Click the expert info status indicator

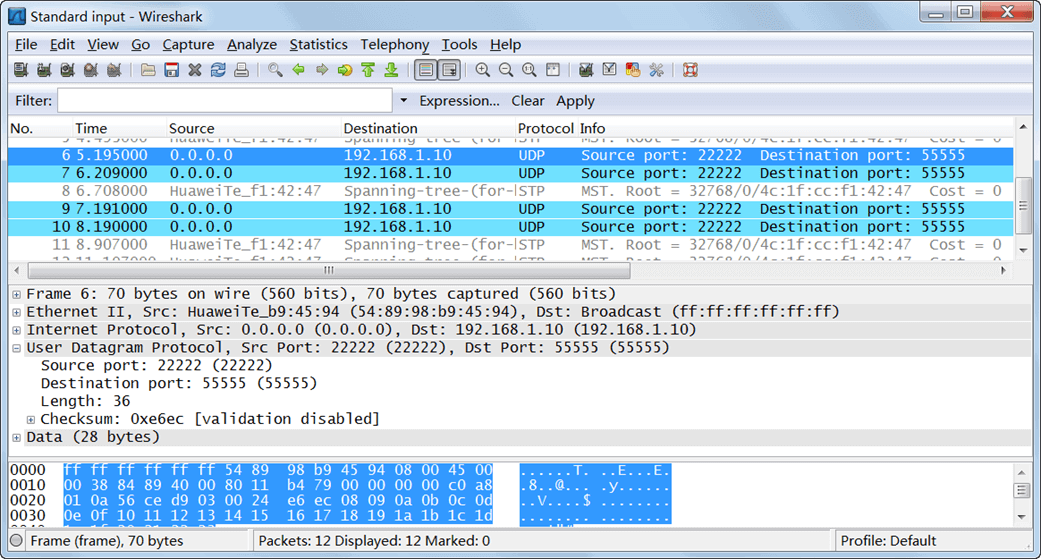[17, 540]
